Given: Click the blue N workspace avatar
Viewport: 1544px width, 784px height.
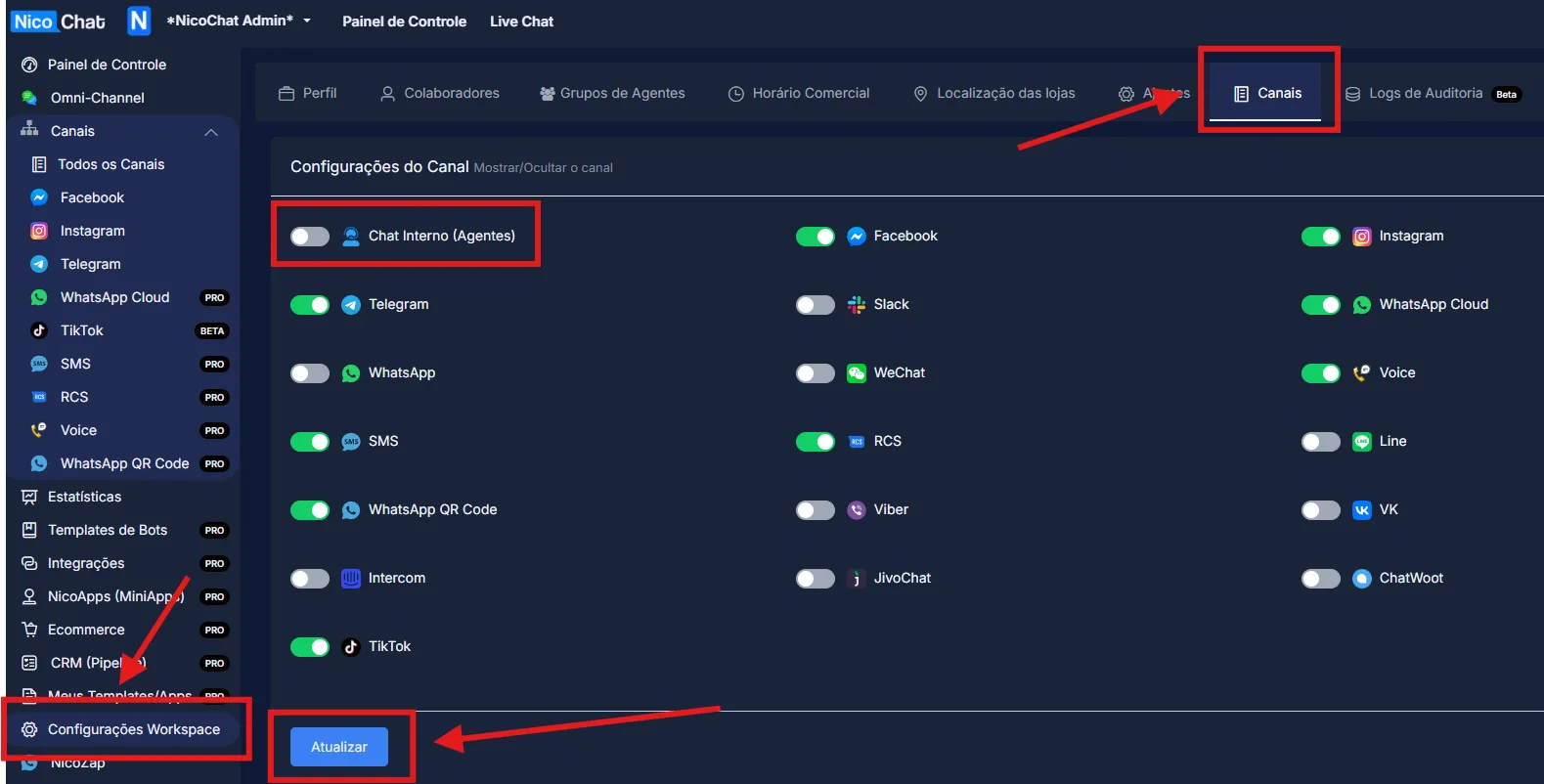Looking at the screenshot, I should point(140,21).
